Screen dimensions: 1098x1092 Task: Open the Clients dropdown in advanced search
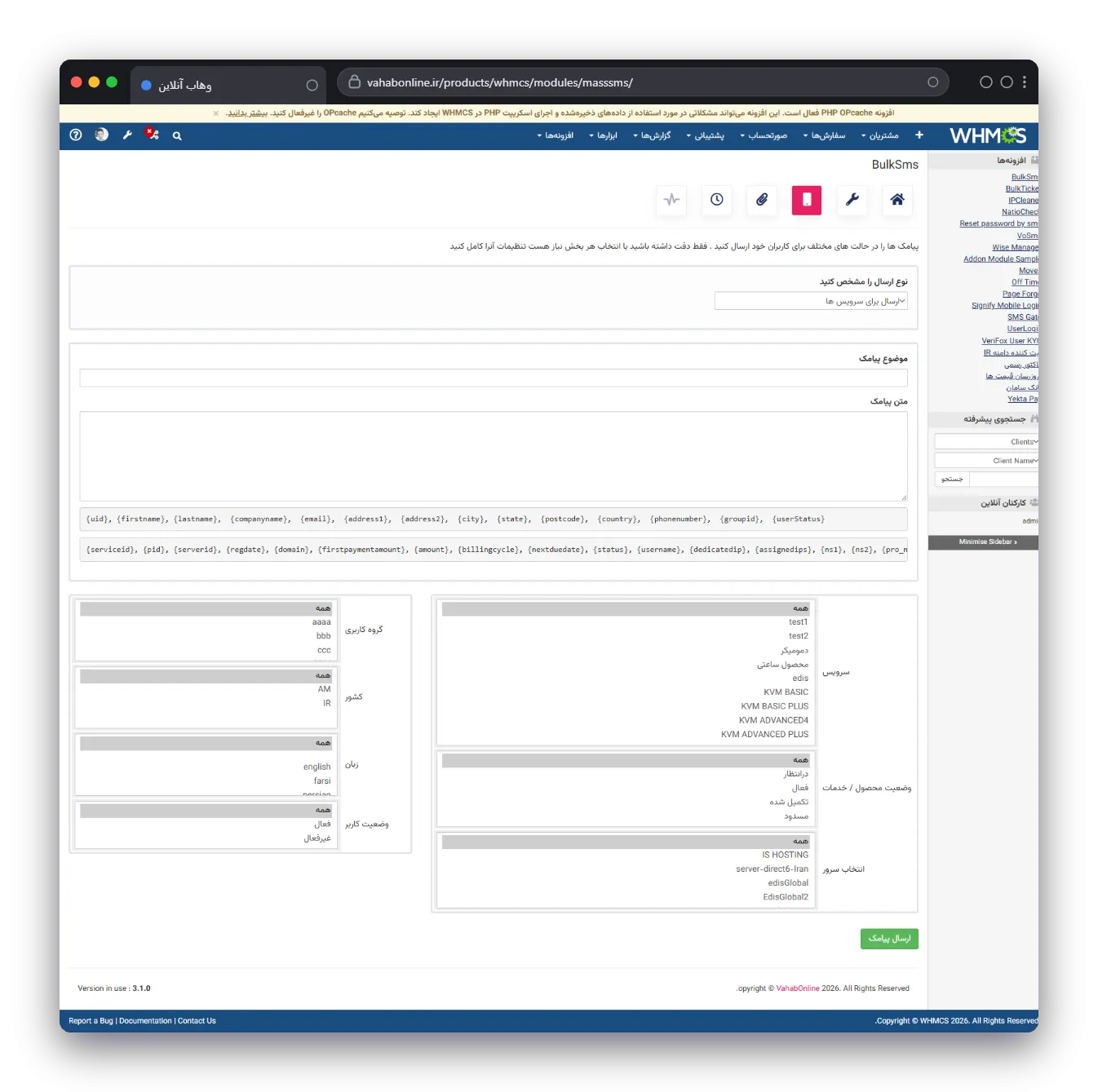986,442
